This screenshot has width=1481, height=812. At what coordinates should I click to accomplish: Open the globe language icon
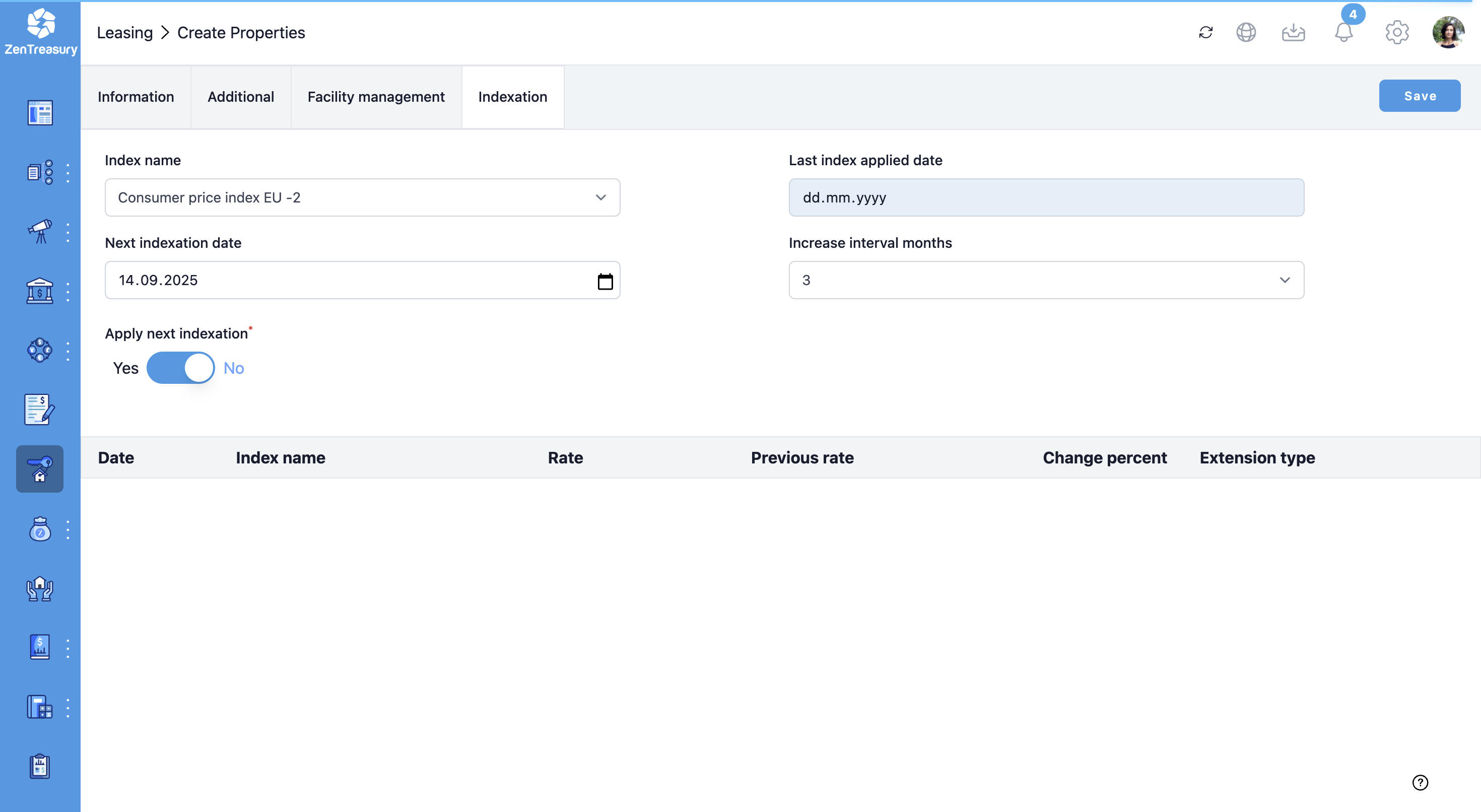point(1246,33)
